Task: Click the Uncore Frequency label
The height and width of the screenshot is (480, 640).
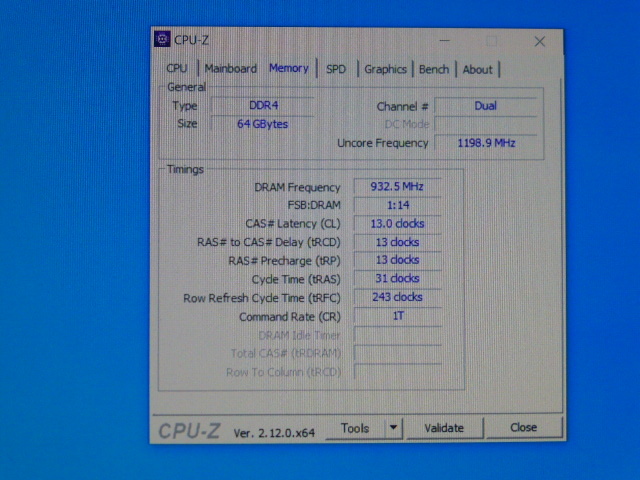Action: point(382,143)
